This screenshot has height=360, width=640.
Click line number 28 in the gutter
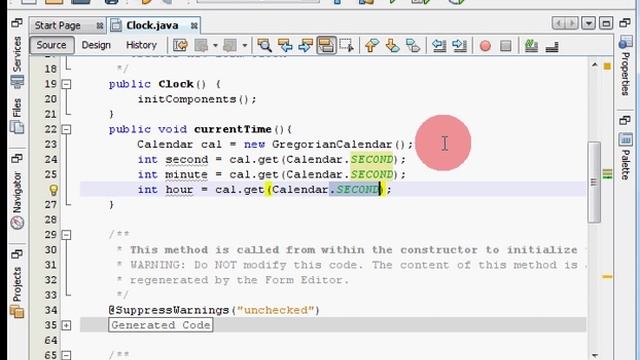pos(51,220)
